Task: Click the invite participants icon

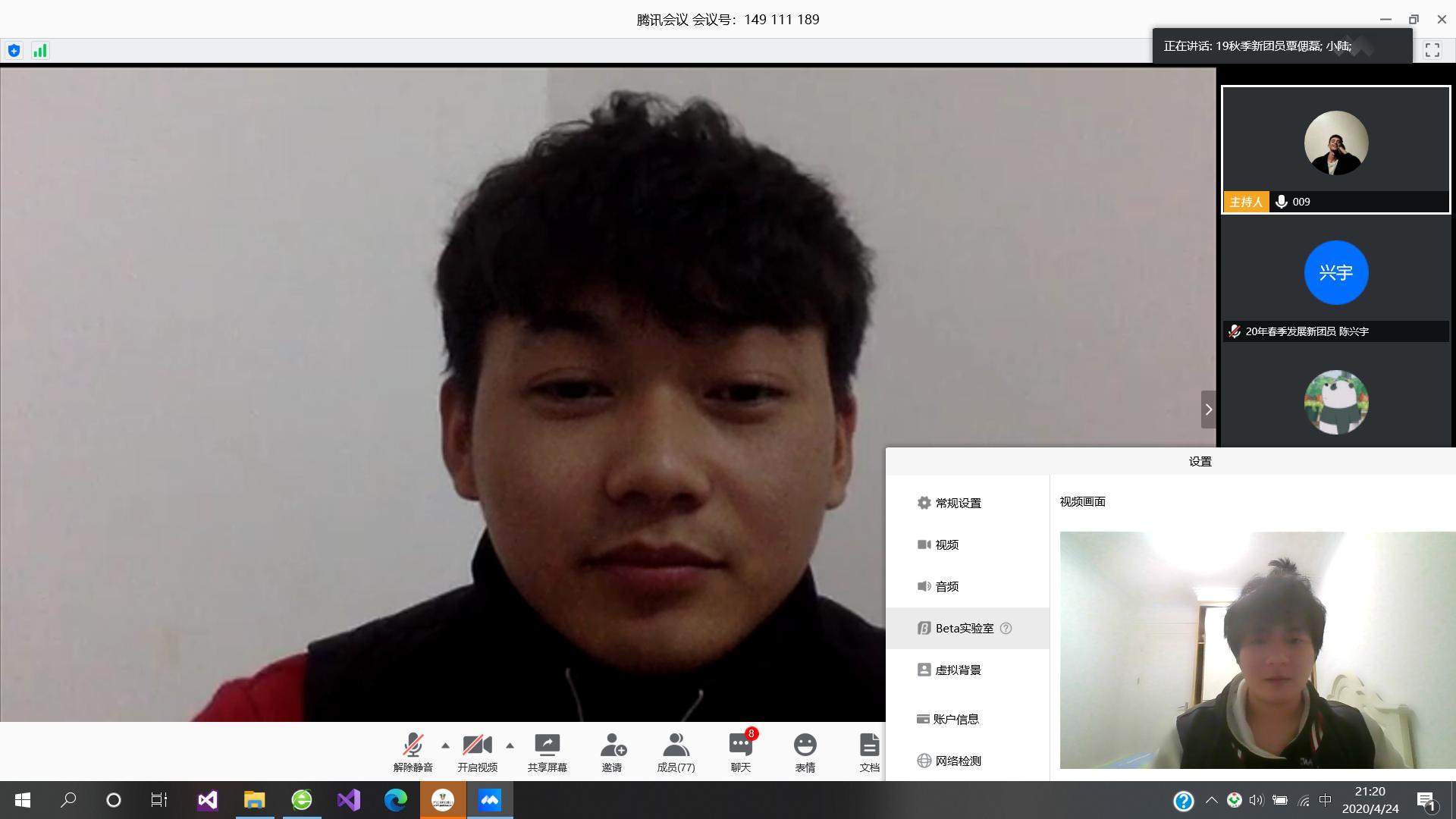Action: coord(612,746)
